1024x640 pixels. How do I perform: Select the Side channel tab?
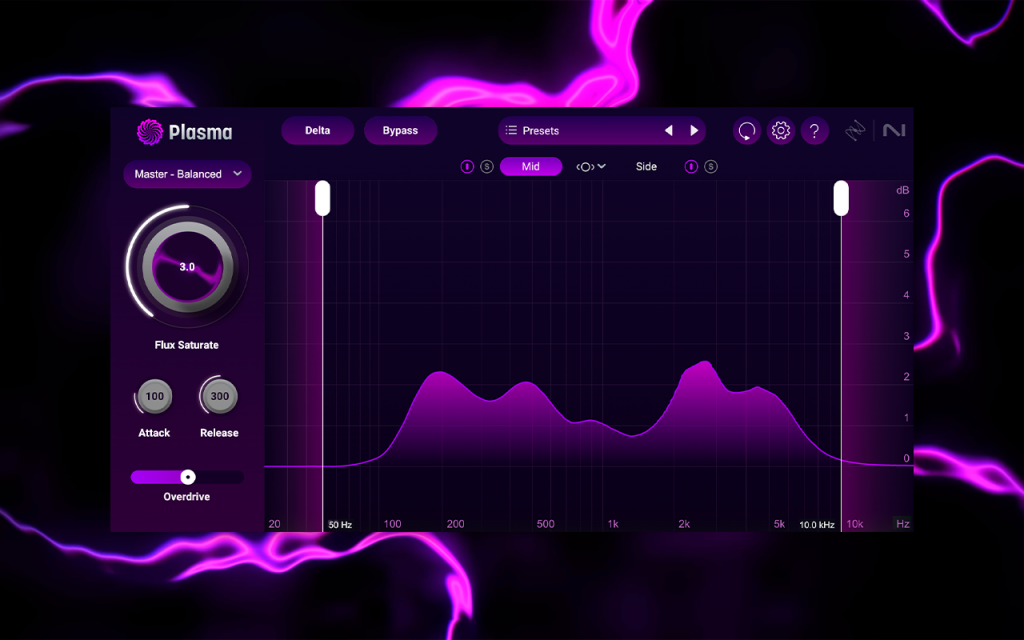coord(647,167)
